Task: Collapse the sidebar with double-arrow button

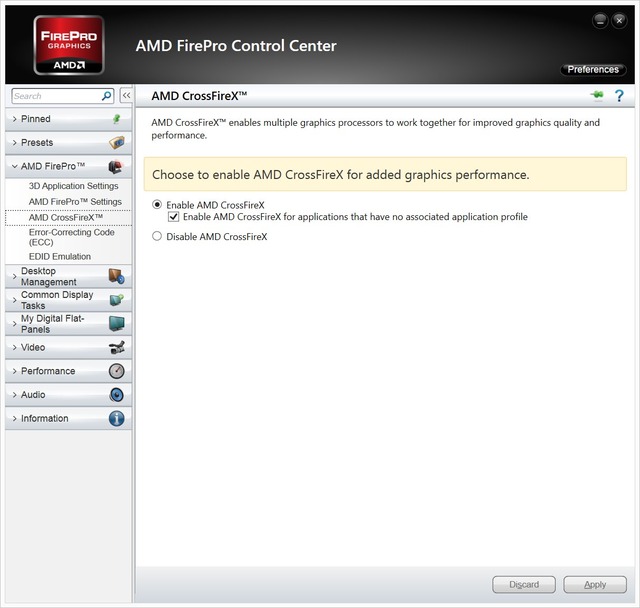Action: pyautogui.click(x=127, y=96)
